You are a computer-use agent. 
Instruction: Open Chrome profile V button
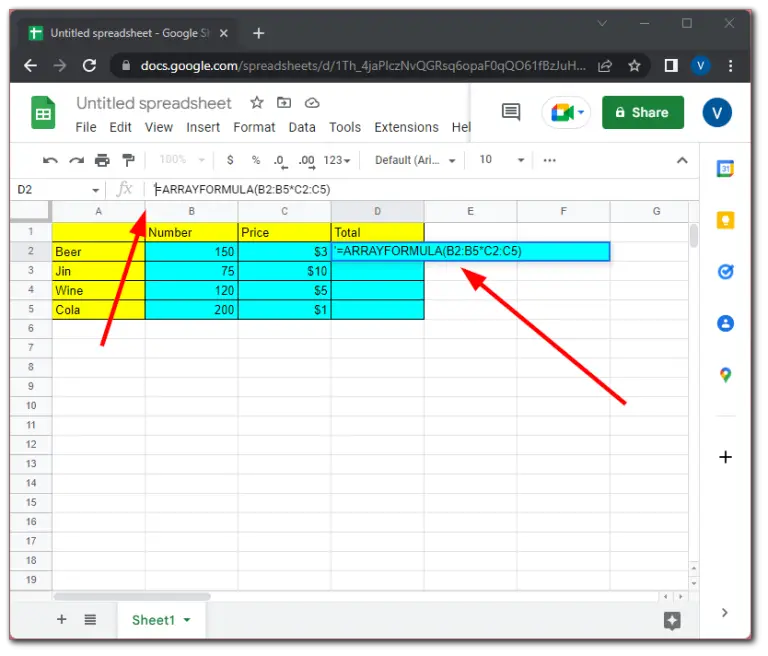pyautogui.click(x=701, y=66)
